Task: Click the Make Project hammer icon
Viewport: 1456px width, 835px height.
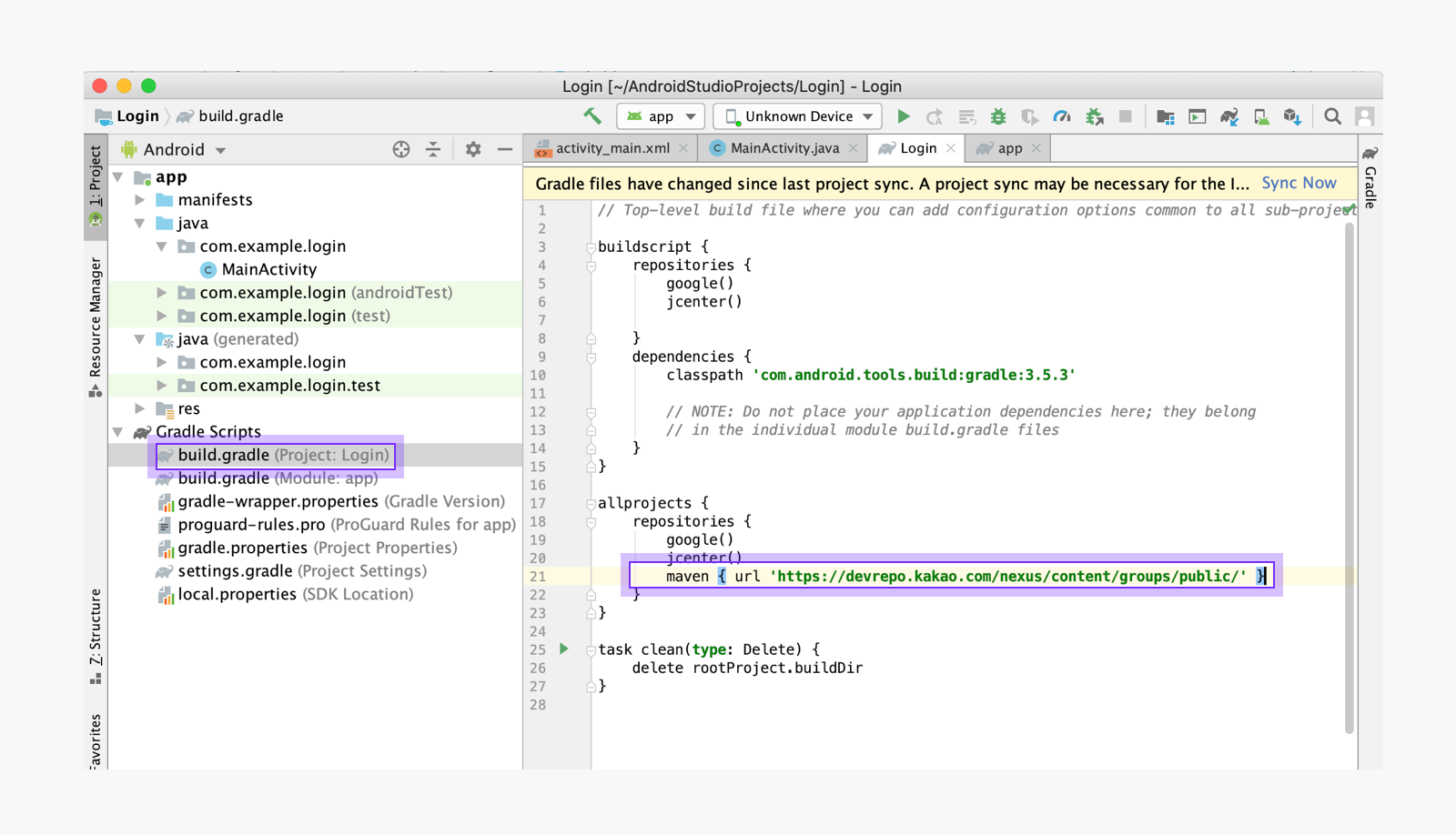Action: [x=592, y=116]
